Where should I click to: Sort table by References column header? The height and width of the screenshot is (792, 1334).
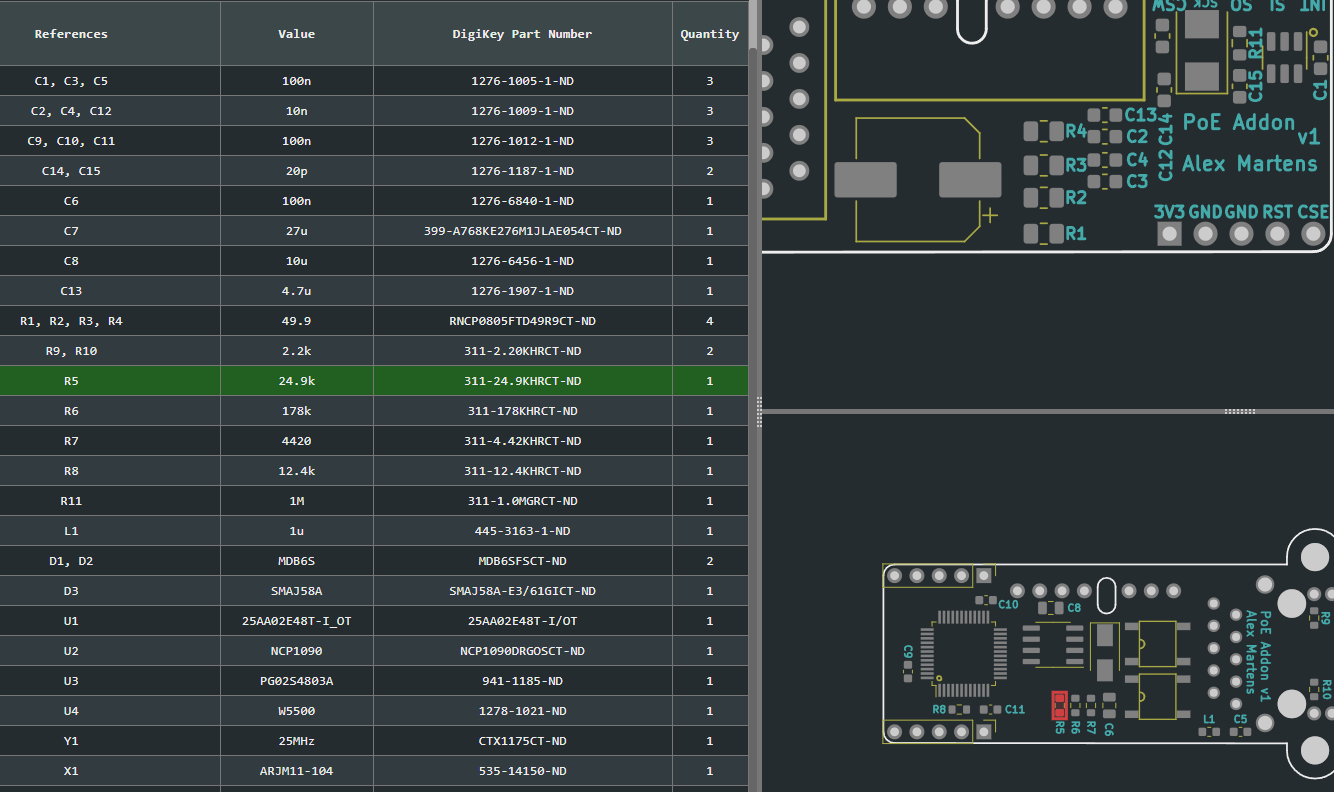coord(71,34)
